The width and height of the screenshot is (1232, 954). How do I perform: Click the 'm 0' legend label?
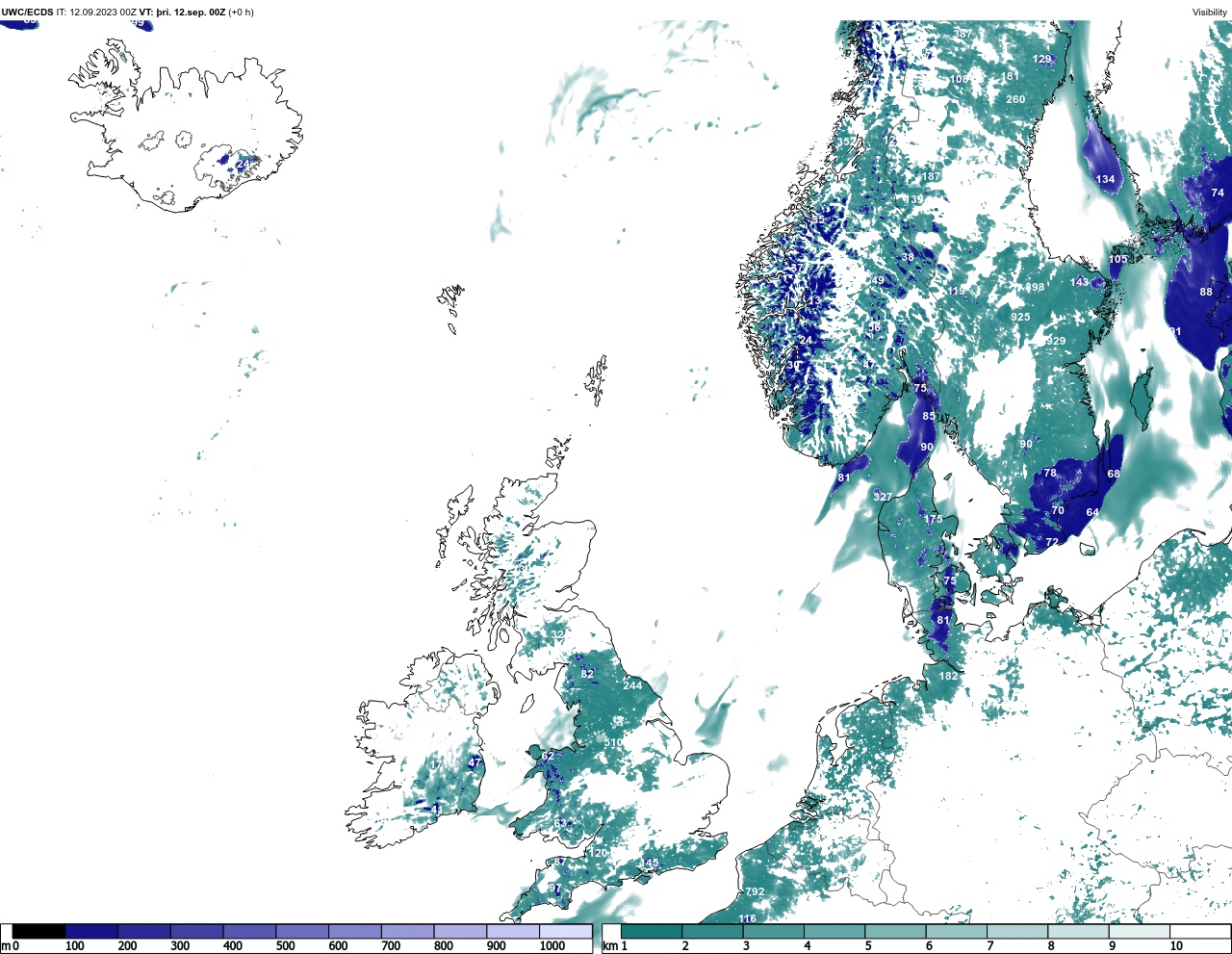pos(10,946)
